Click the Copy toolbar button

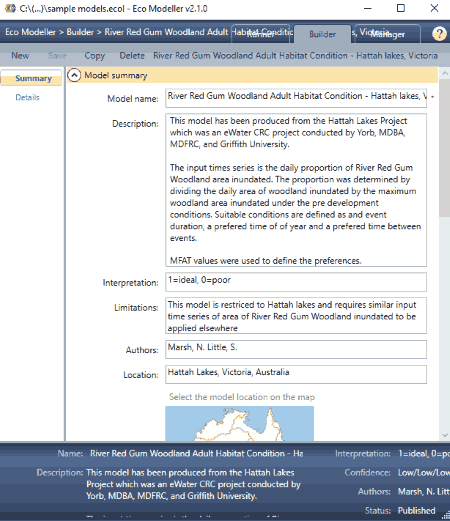tap(95, 56)
